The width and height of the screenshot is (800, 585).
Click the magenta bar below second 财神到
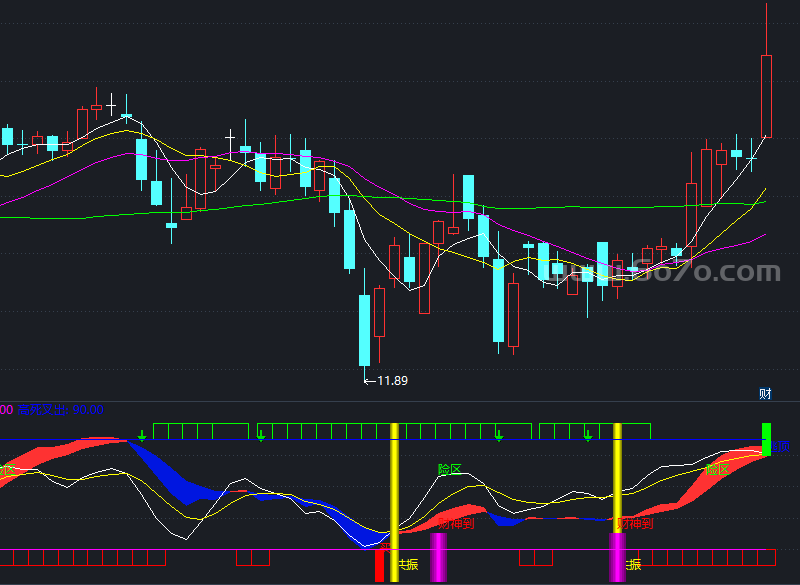[x=617, y=557]
